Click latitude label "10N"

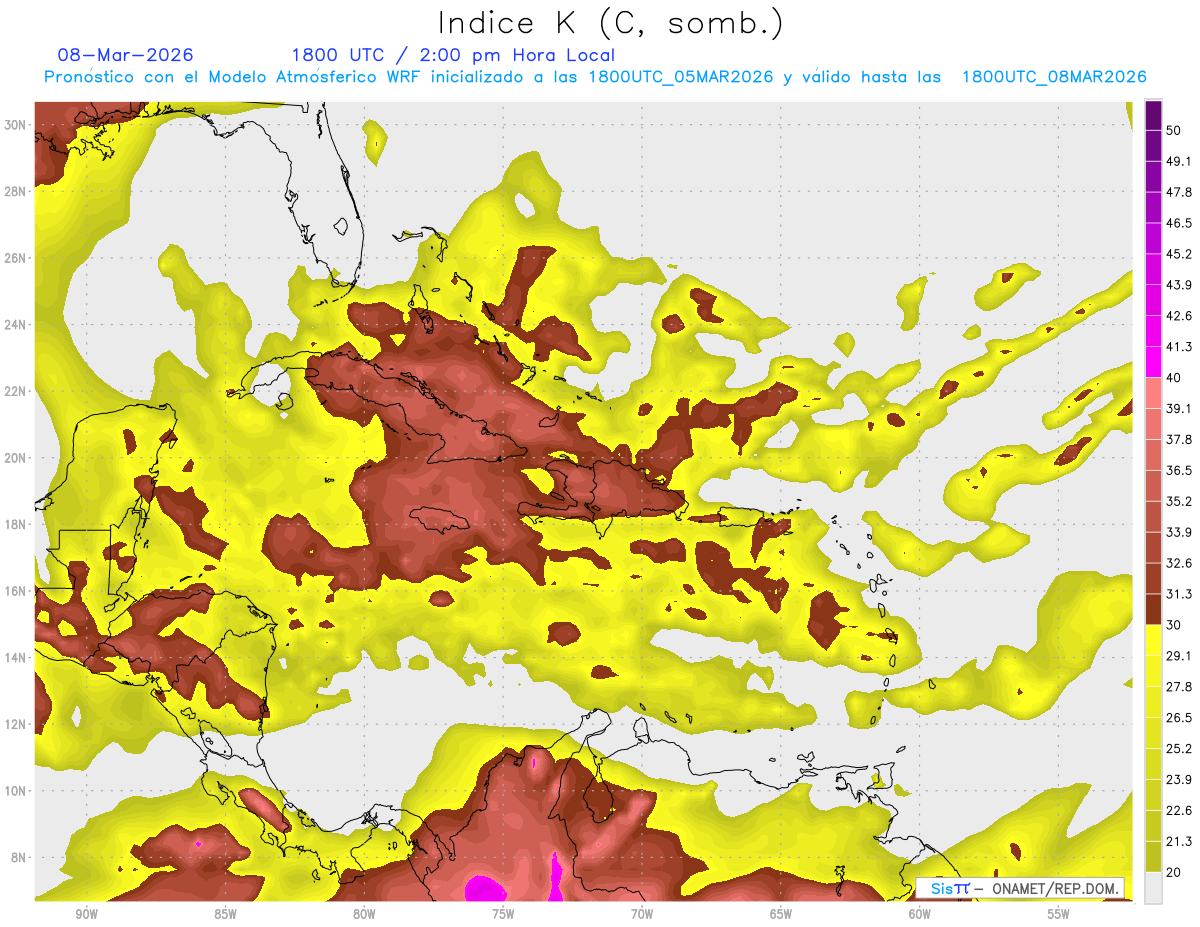[15, 791]
